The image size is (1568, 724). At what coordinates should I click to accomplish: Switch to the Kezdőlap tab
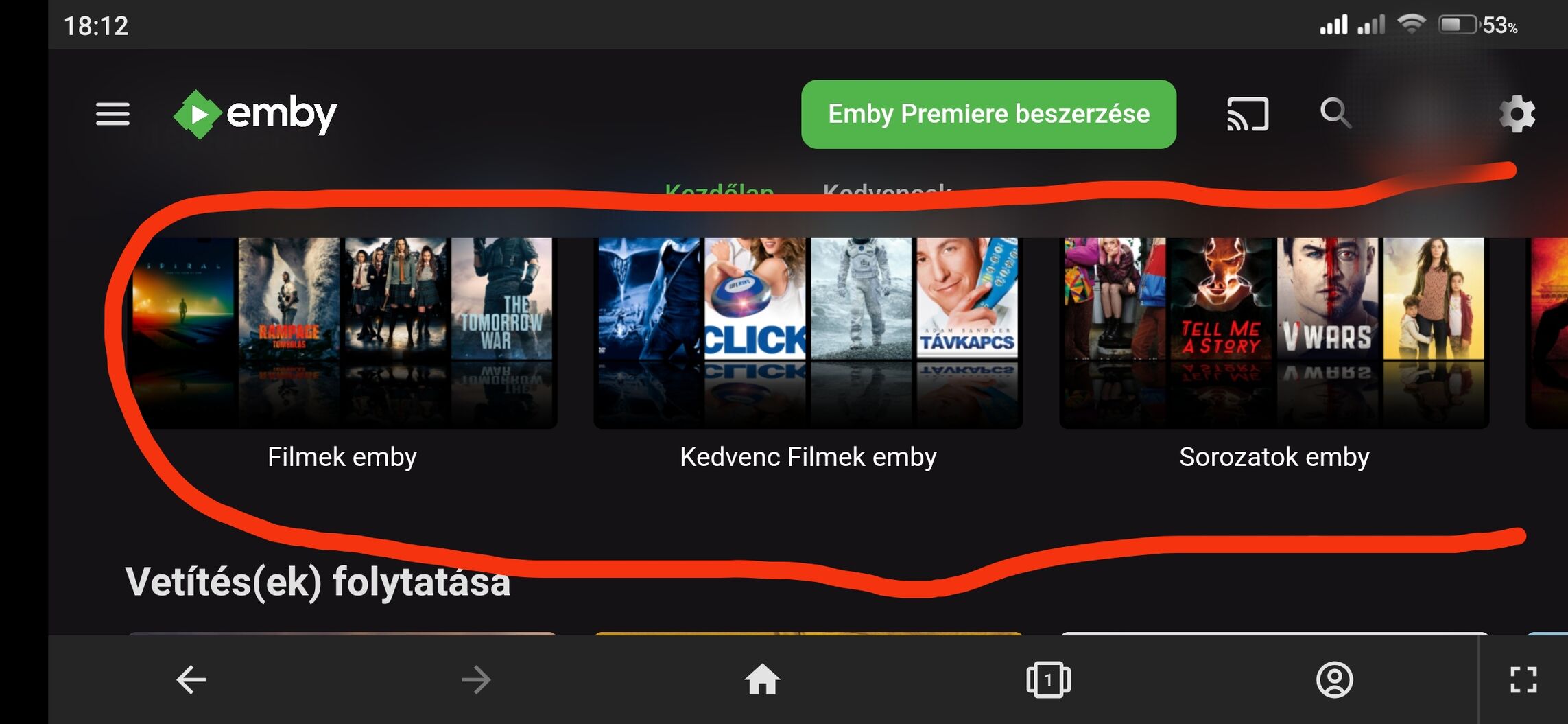(720, 190)
